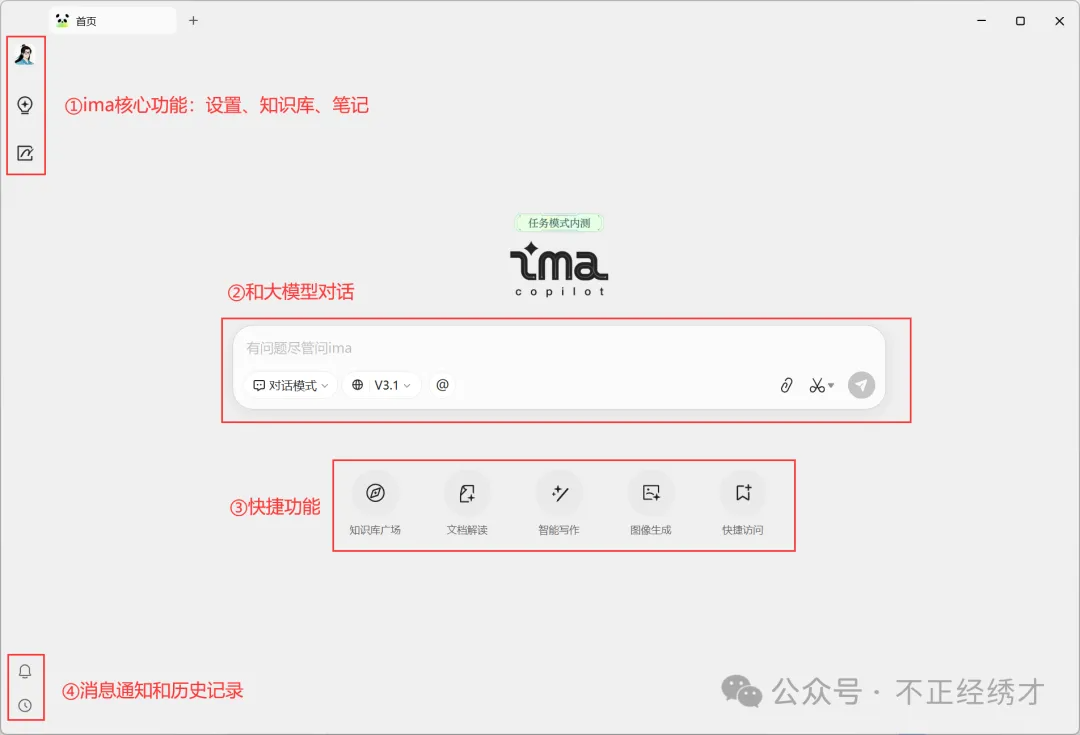
Task: Open the knowledge base from the left sidebar
Action: [x=25, y=104]
